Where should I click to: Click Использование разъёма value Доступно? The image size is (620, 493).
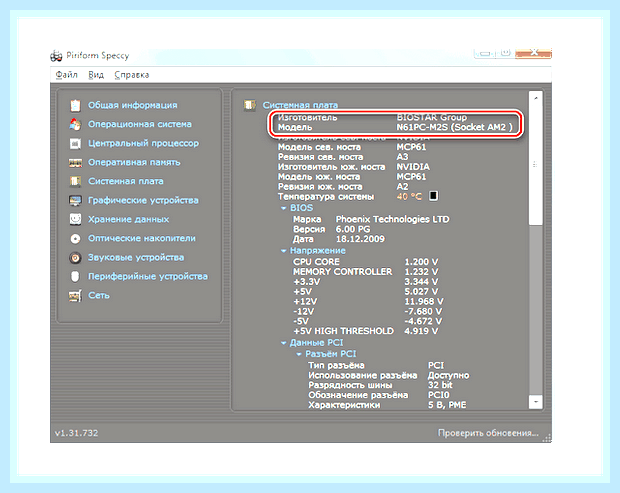pos(448,375)
